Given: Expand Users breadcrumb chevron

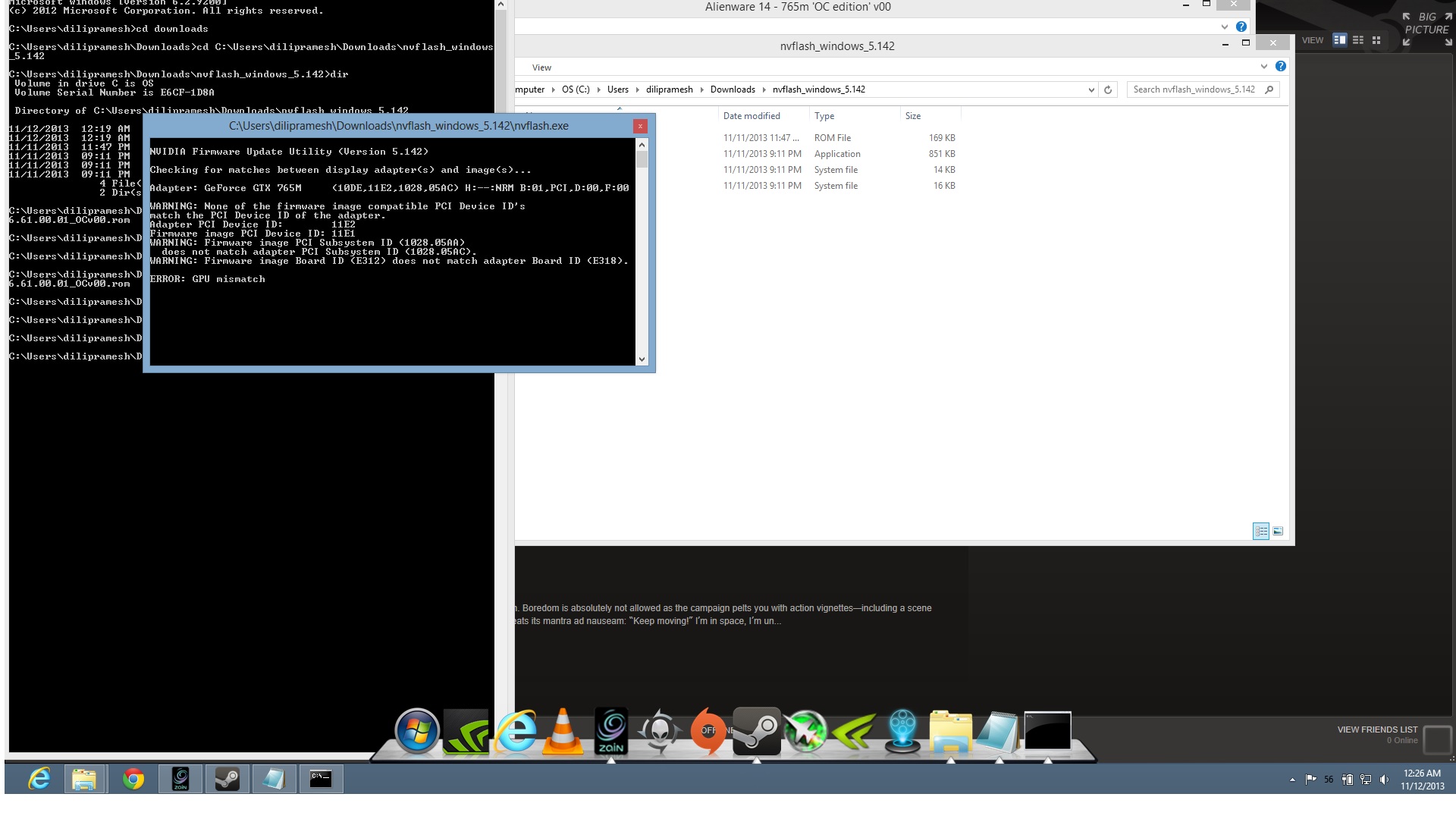Looking at the screenshot, I should (637, 89).
